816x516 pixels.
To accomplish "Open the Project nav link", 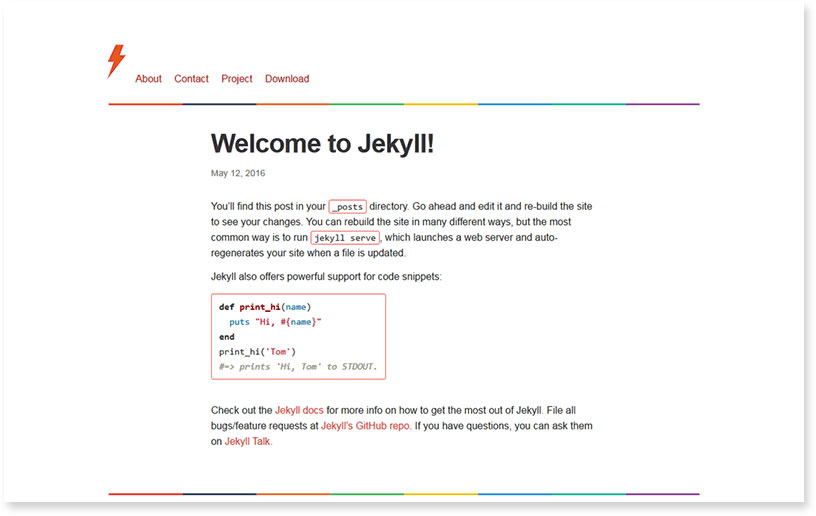I will point(237,79).
